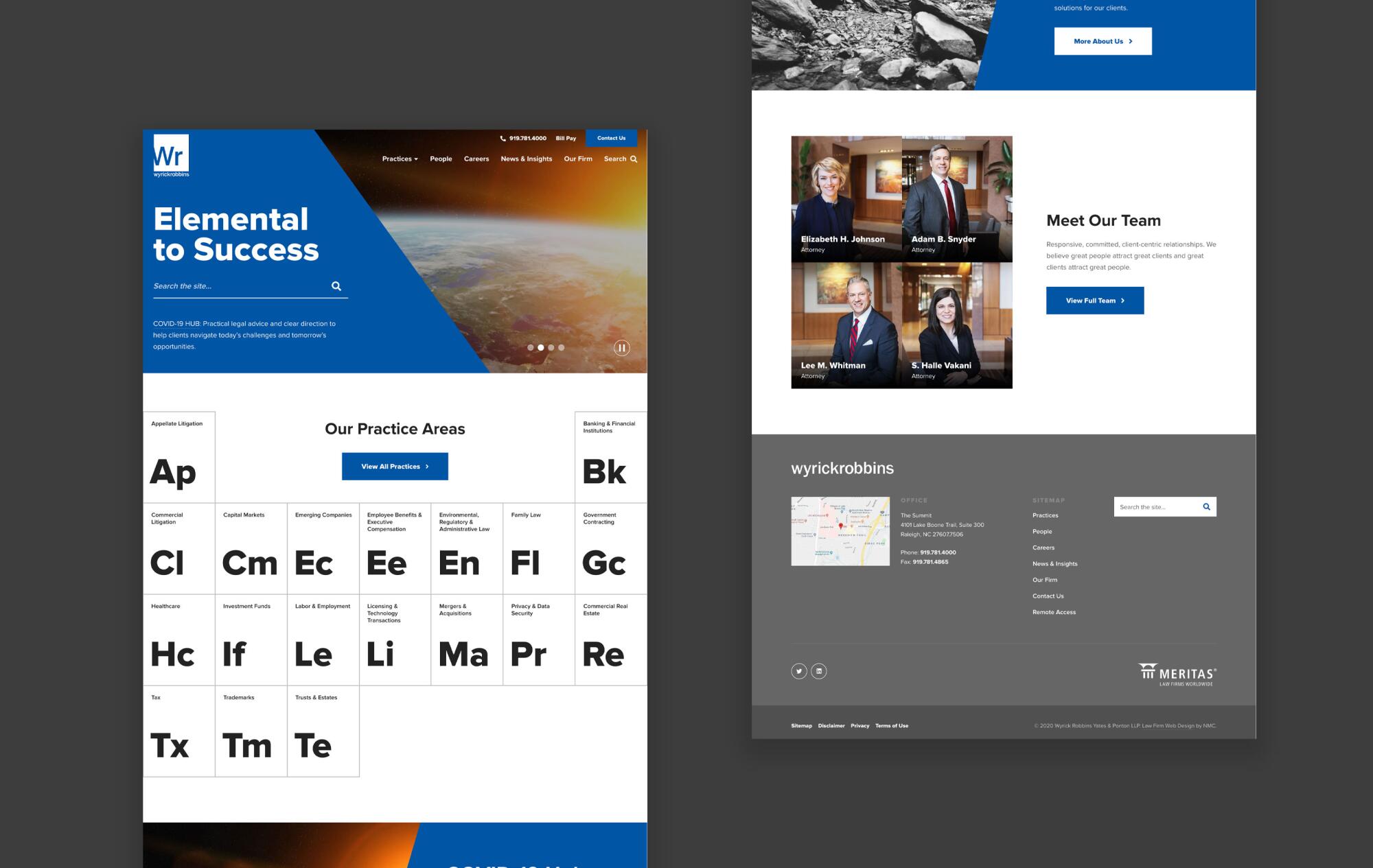This screenshot has height=868, width=1373.
Task: Click View All Practices button
Action: click(395, 467)
